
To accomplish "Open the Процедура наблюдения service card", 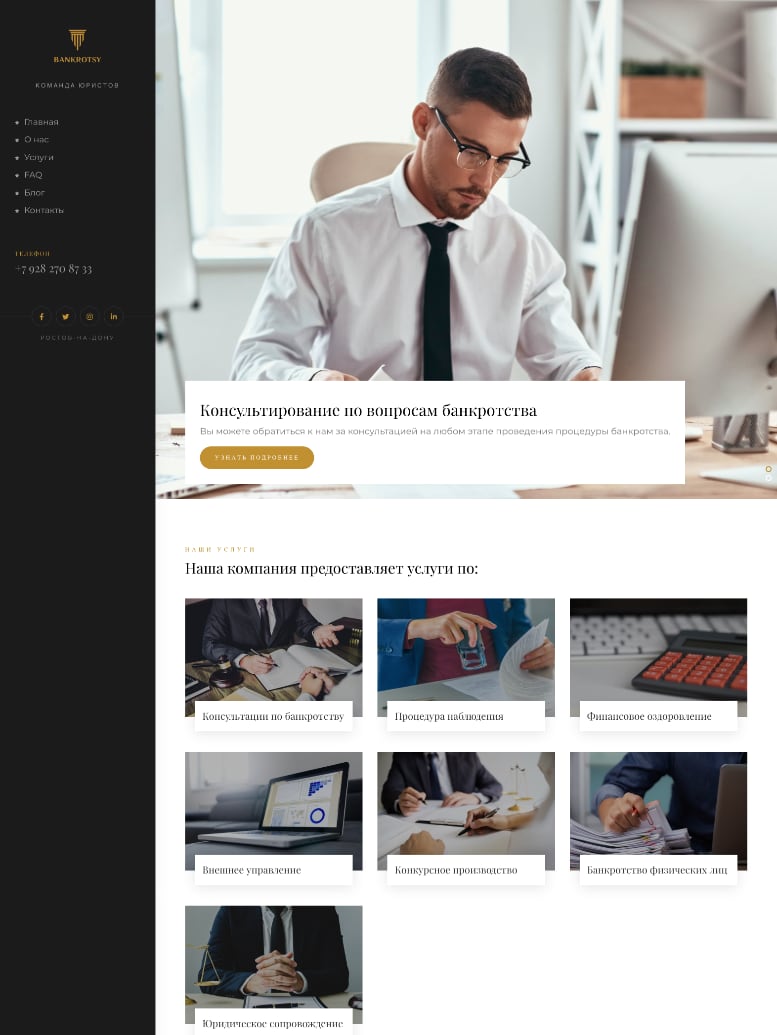I will (466, 664).
